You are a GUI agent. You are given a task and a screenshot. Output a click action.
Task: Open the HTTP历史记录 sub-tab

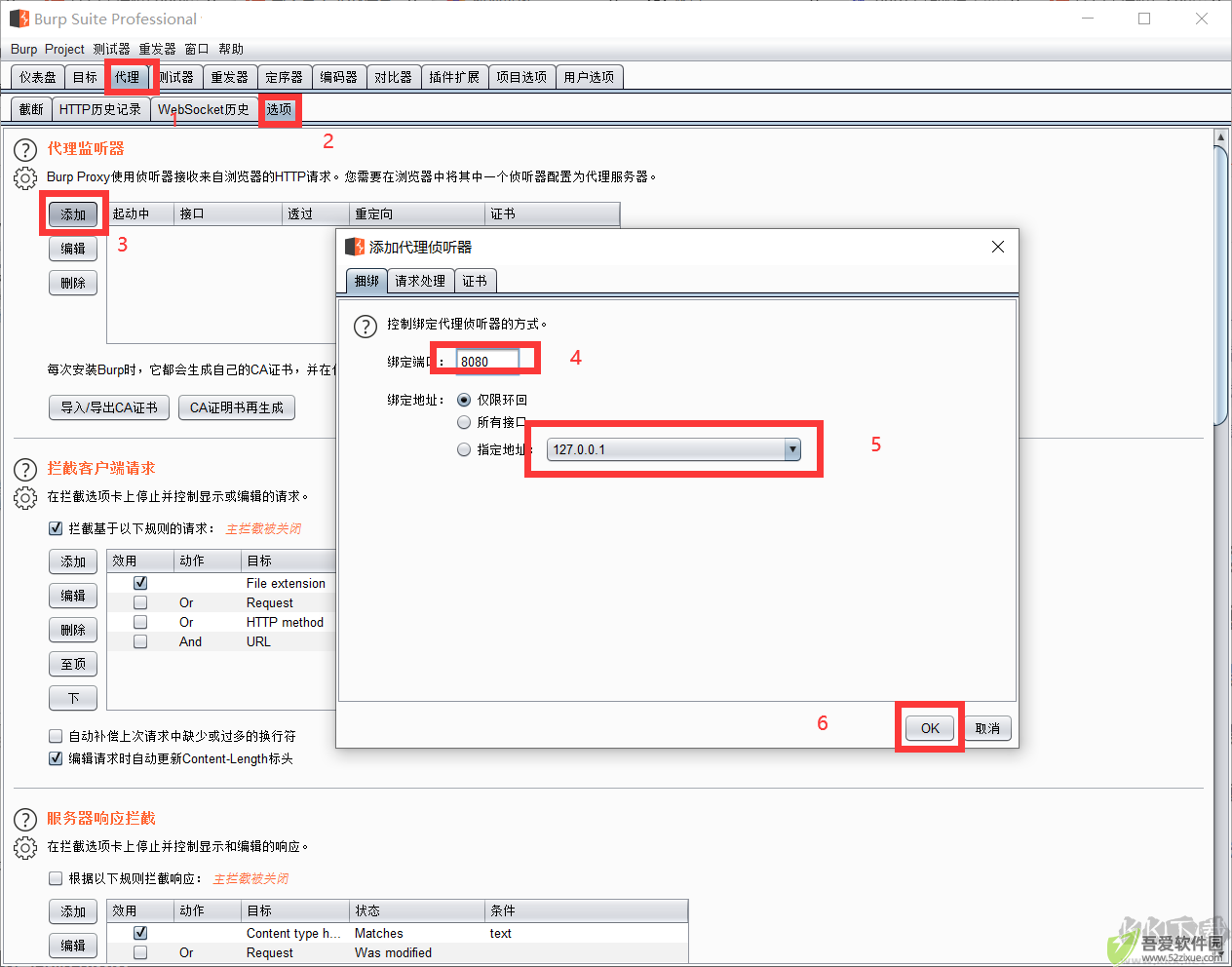point(100,109)
